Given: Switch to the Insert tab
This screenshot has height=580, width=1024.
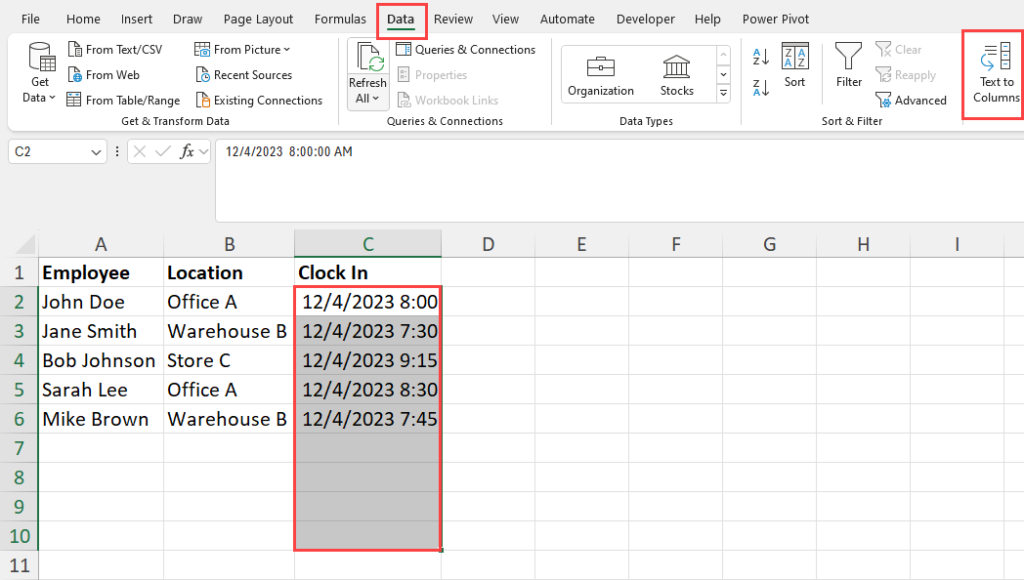Looking at the screenshot, I should tap(136, 19).
